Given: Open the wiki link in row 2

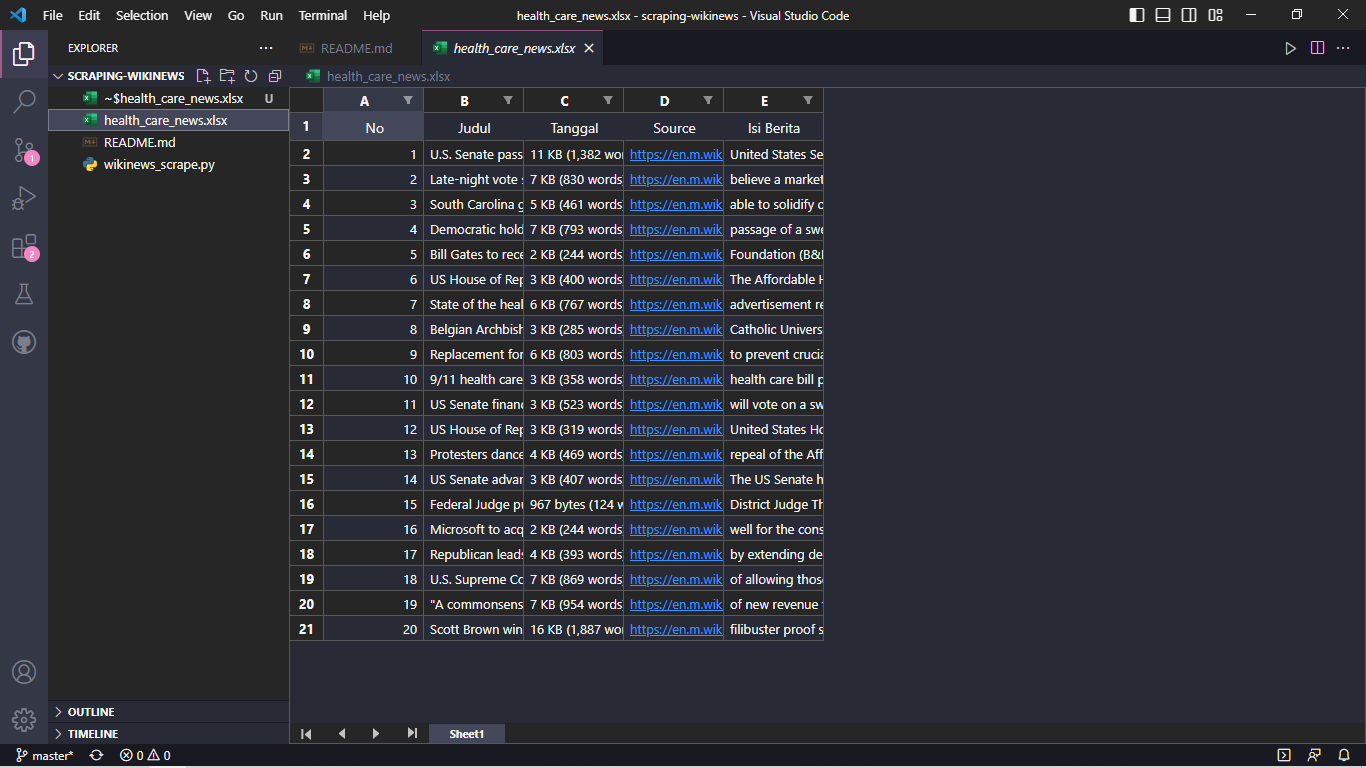Looking at the screenshot, I should 674,153.
